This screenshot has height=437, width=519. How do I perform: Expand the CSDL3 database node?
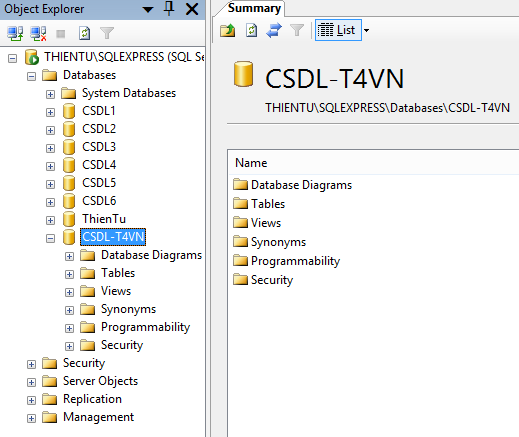coord(50,149)
